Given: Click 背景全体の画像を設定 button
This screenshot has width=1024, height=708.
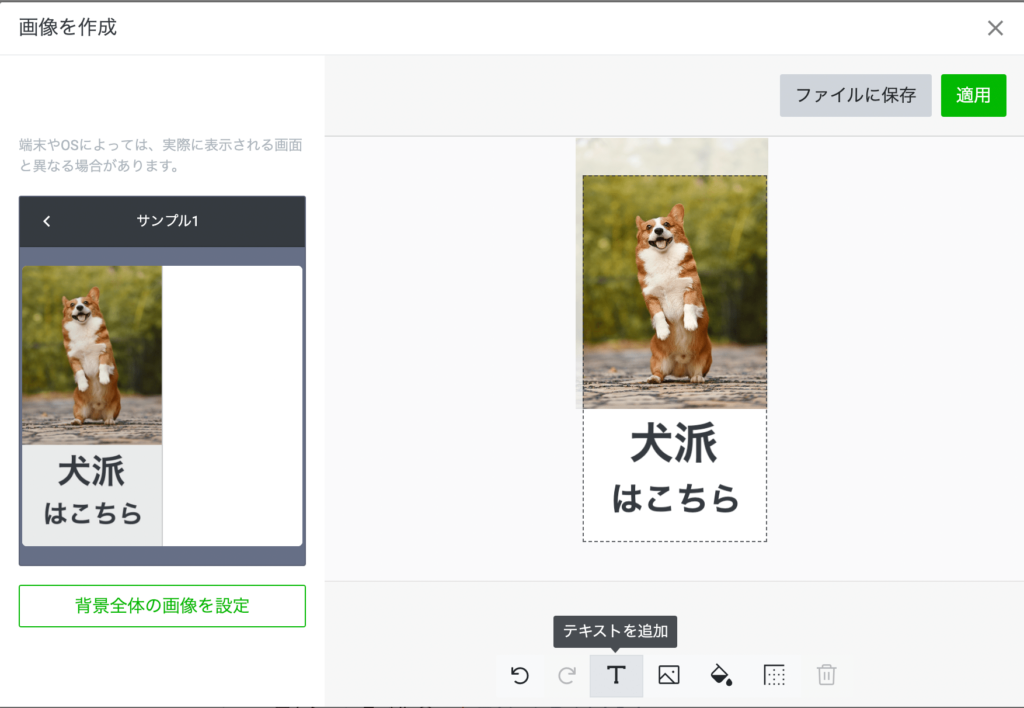Looking at the screenshot, I should pyautogui.click(x=162, y=606).
